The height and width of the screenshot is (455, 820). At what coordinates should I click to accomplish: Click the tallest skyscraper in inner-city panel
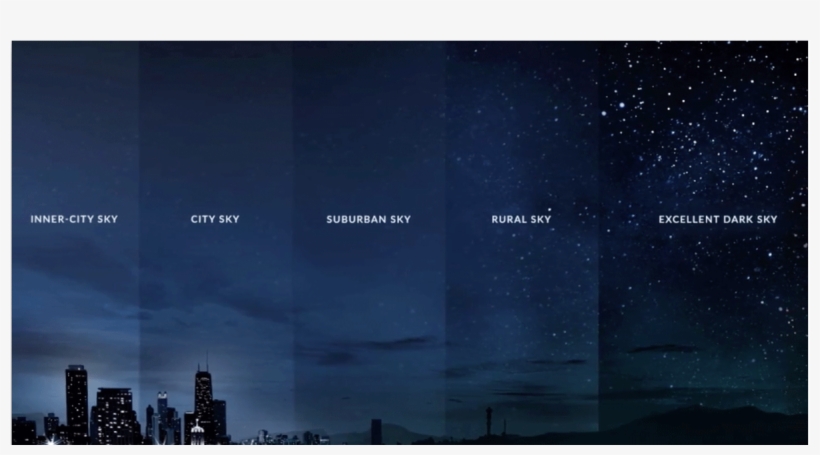pyautogui.click(x=77, y=400)
